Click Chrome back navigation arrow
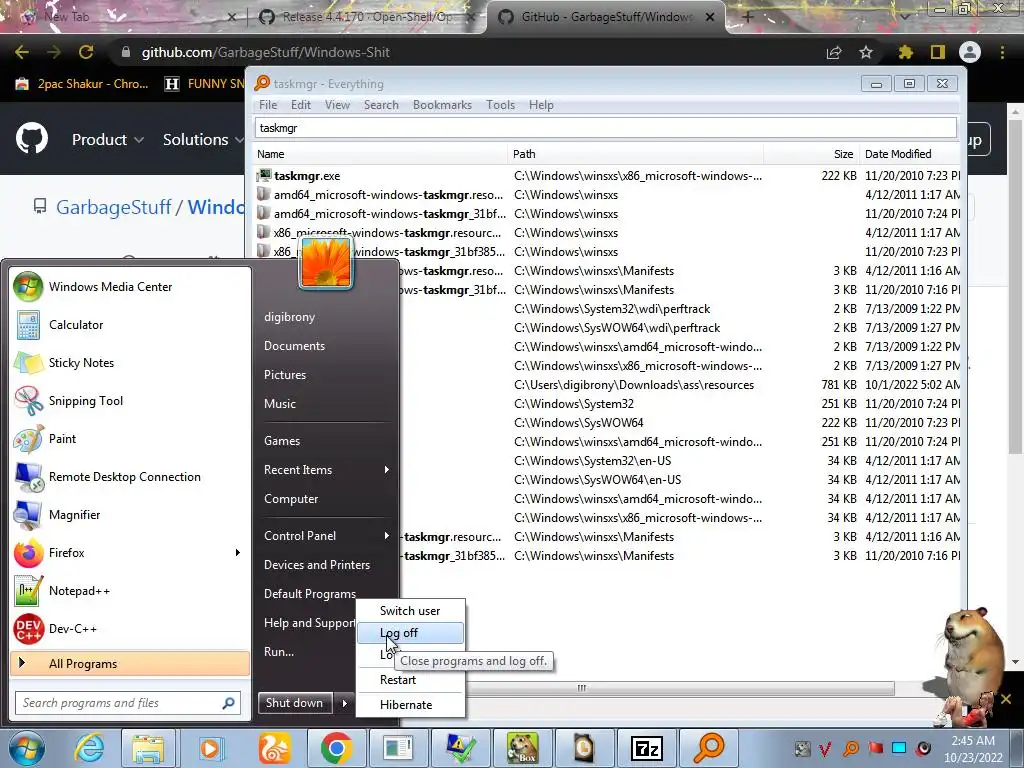Screen dimensions: 1024x768 click(x=22, y=52)
